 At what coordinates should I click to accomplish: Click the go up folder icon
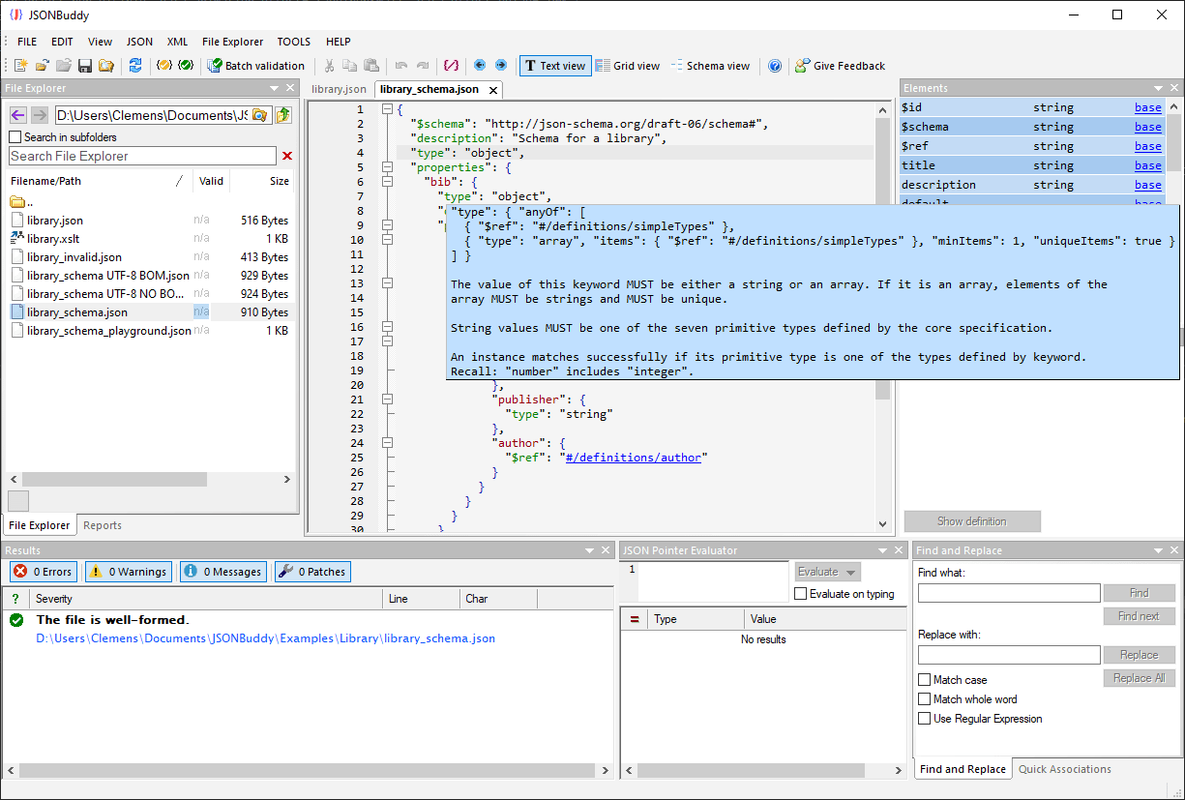[284, 116]
